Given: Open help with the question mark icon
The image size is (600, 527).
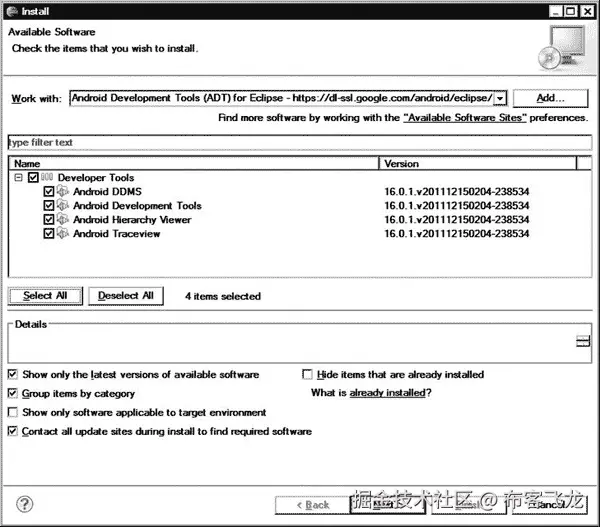Looking at the screenshot, I should pos(25,504).
